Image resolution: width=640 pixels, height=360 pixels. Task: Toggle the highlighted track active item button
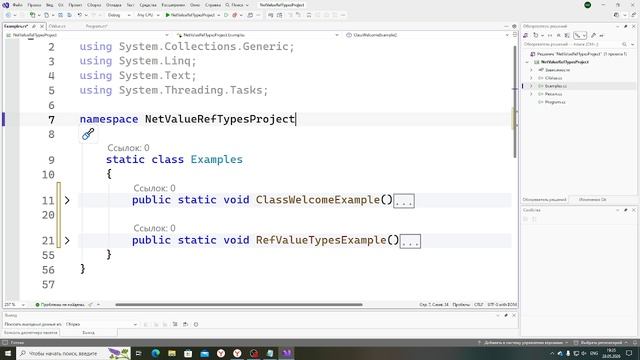(580, 36)
